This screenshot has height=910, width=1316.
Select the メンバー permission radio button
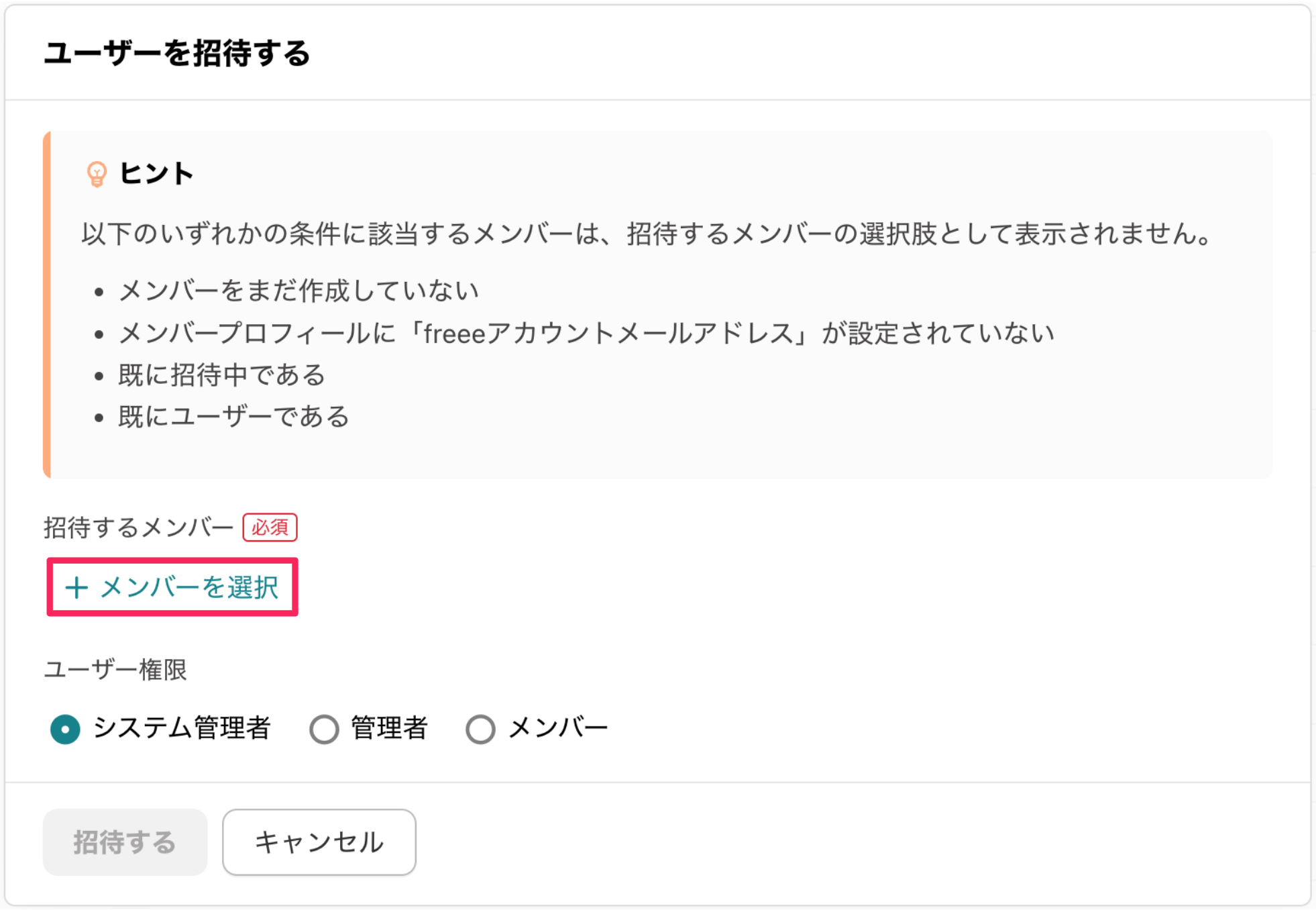pos(480,729)
